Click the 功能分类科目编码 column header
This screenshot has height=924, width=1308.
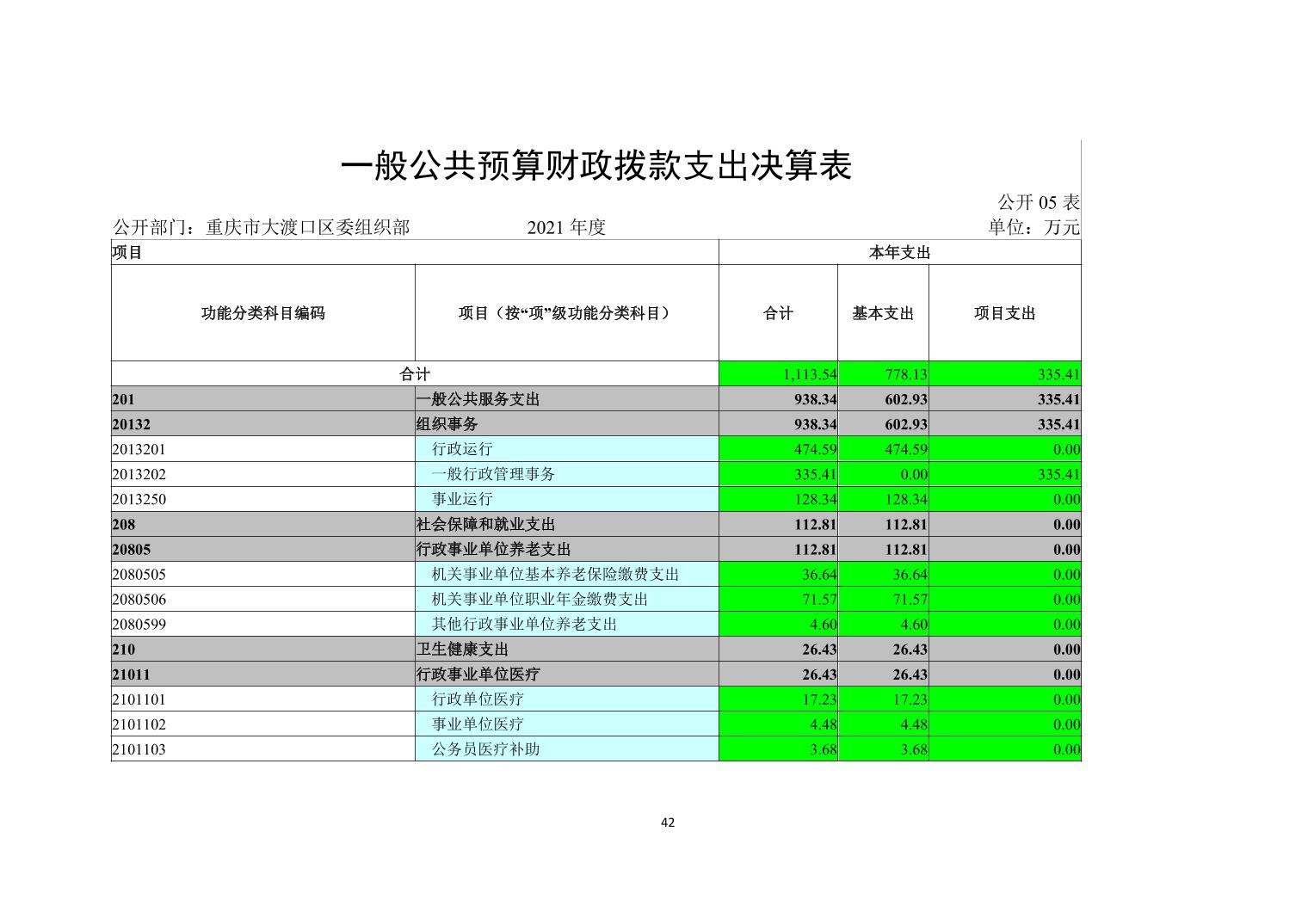coord(262,313)
